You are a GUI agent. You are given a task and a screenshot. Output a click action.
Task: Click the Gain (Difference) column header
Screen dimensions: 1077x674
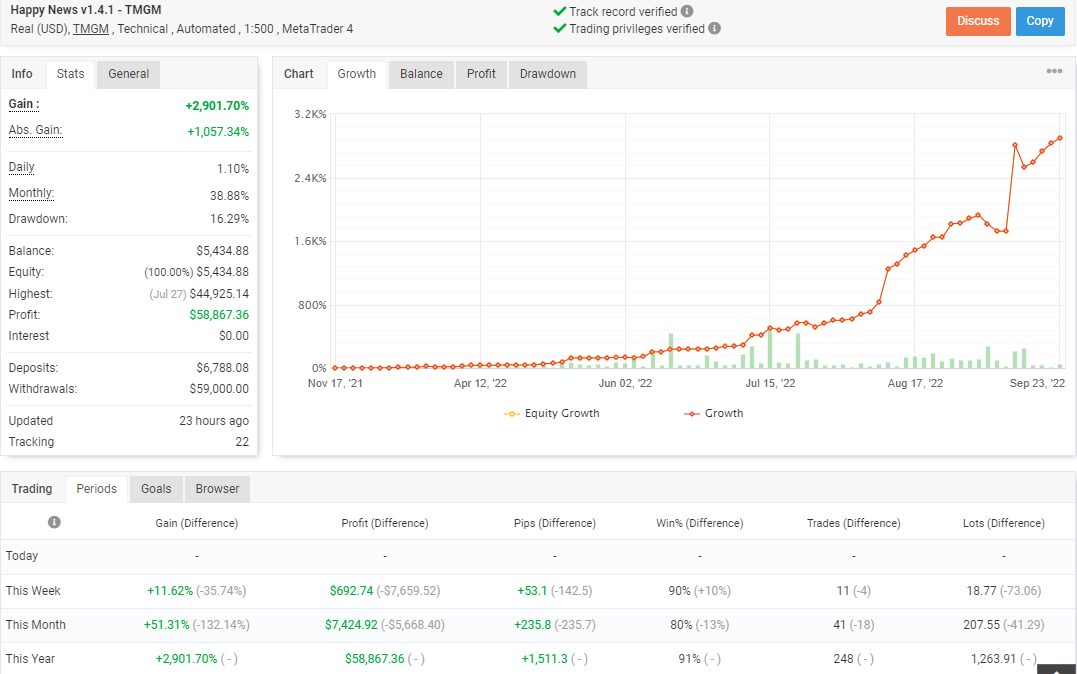click(x=196, y=523)
